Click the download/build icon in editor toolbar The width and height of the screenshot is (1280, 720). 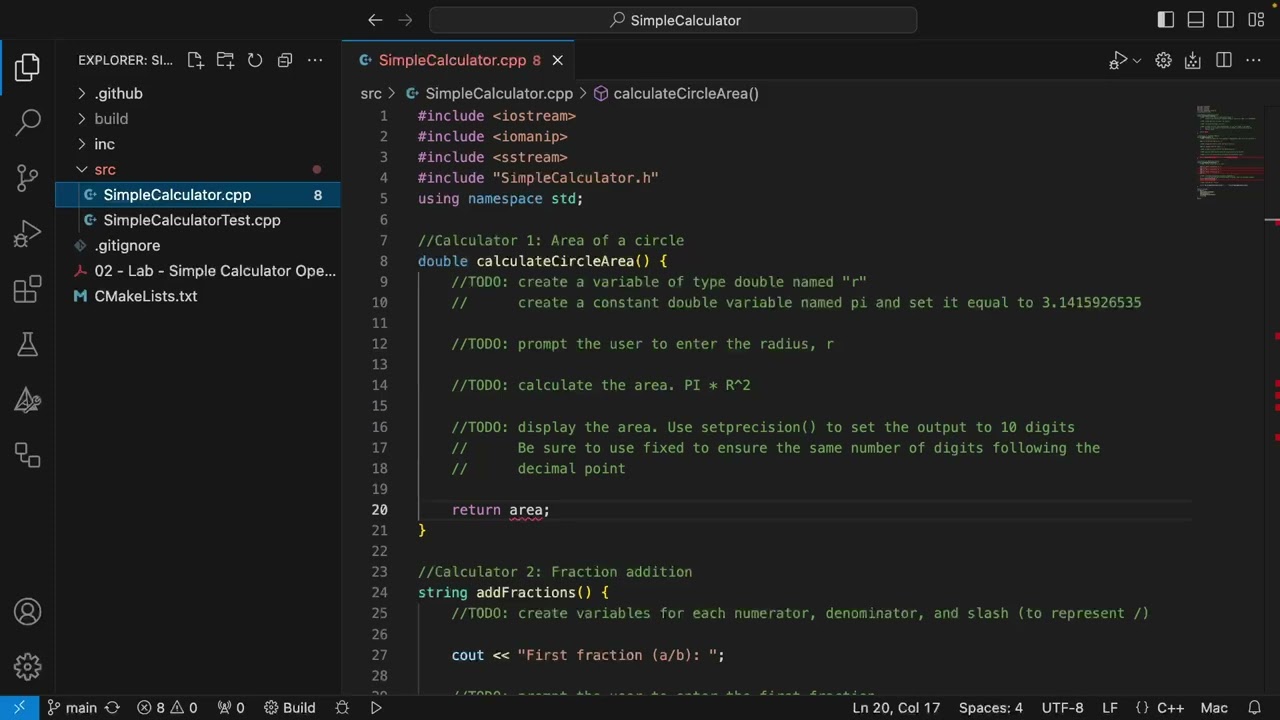1193,60
